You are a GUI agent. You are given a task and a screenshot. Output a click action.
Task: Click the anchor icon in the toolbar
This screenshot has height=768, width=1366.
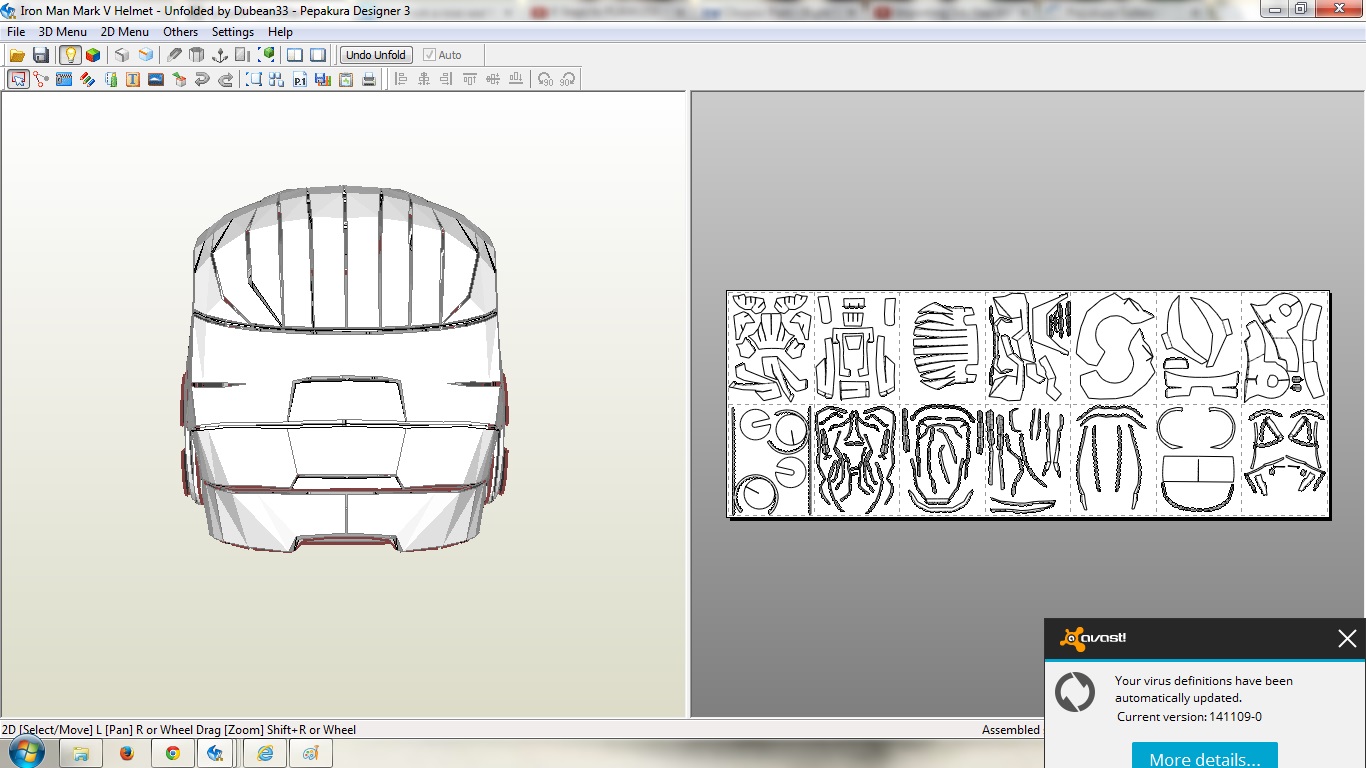[x=220, y=55]
